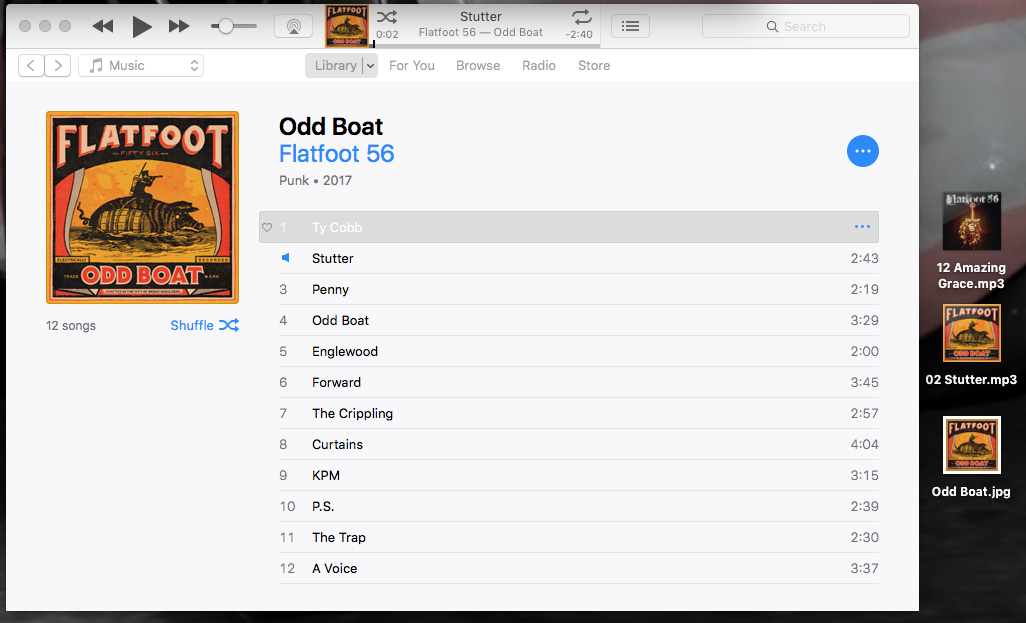The width and height of the screenshot is (1026, 623).
Task: Select the Library tab
Action: (335, 65)
